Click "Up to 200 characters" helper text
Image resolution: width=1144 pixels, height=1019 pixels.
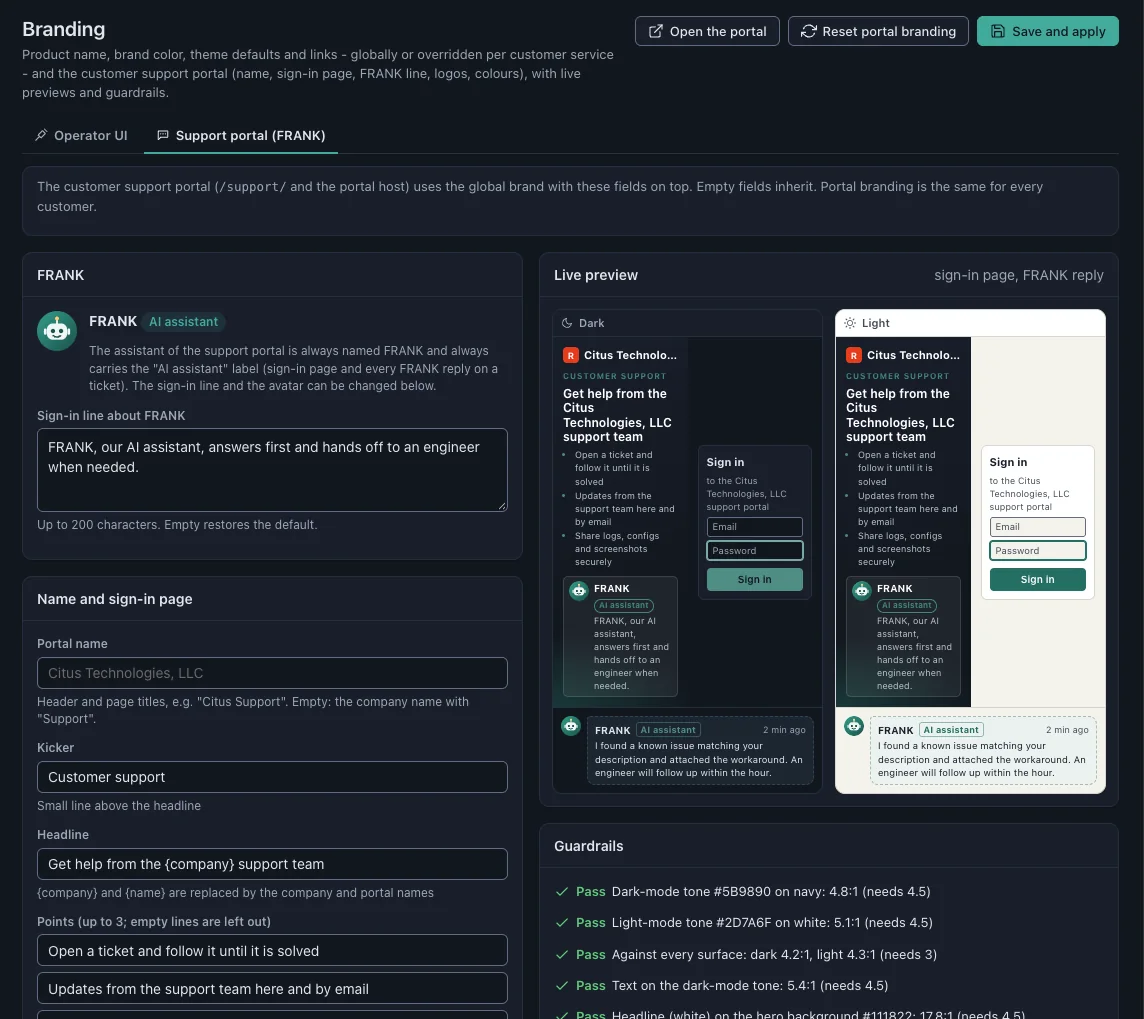click(x=98, y=524)
